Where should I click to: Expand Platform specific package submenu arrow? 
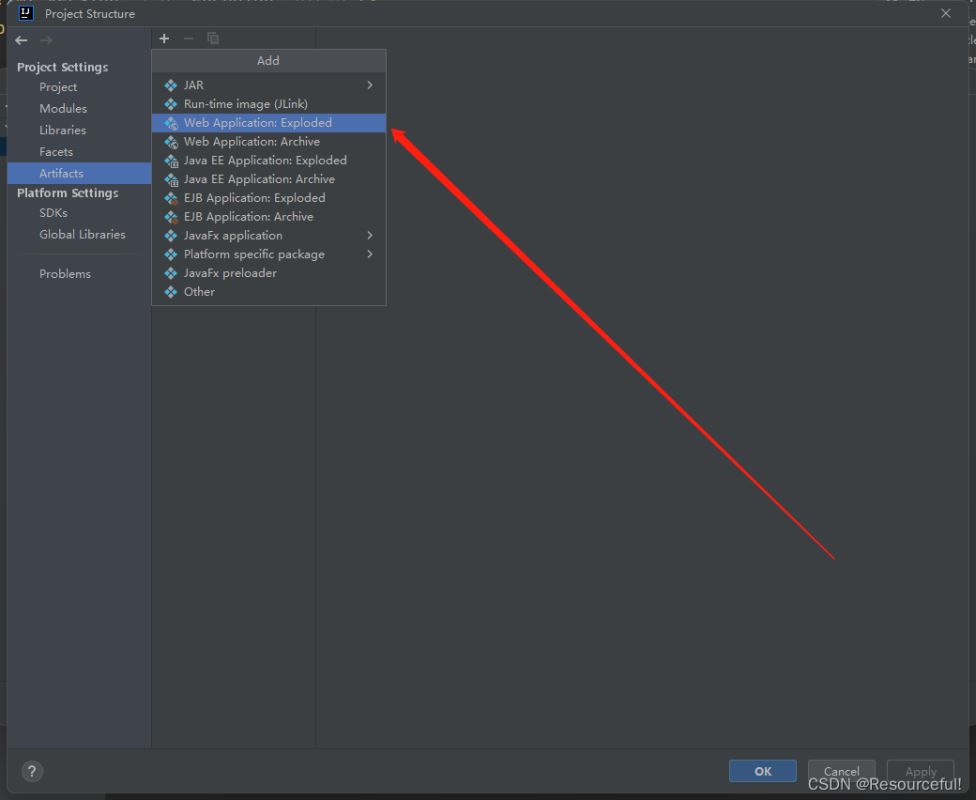(x=370, y=254)
